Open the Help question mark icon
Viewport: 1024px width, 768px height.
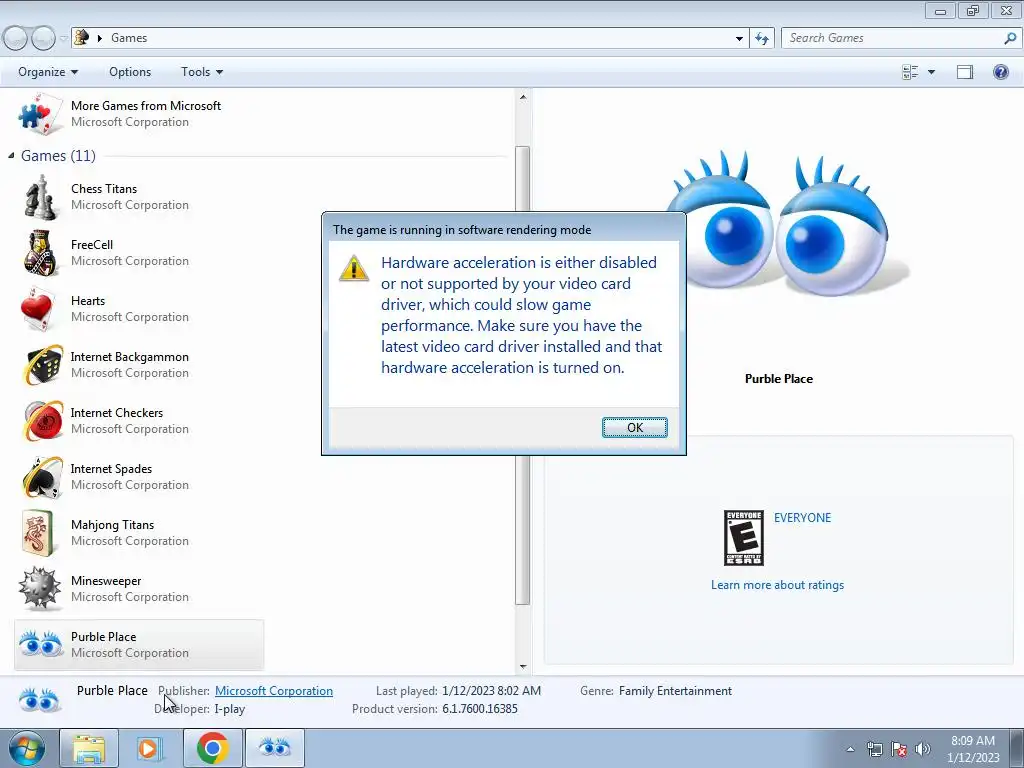(x=1000, y=72)
